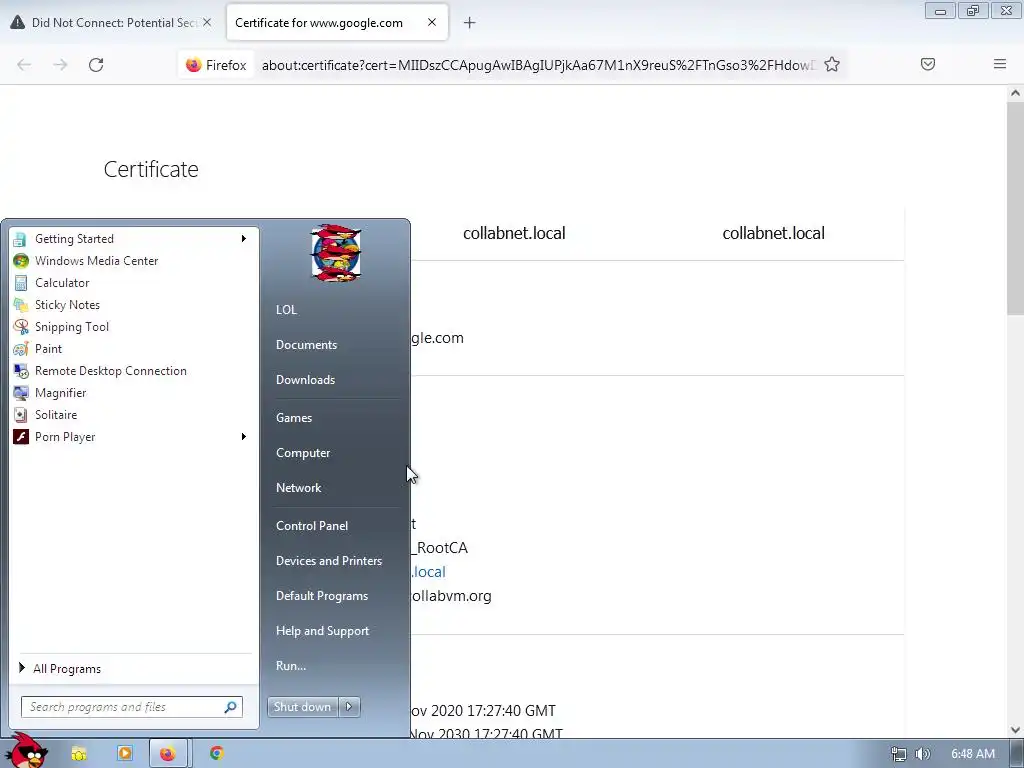
Task: Click the about:certificate URL bar
Action: pyautogui.click(x=538, y=65)
